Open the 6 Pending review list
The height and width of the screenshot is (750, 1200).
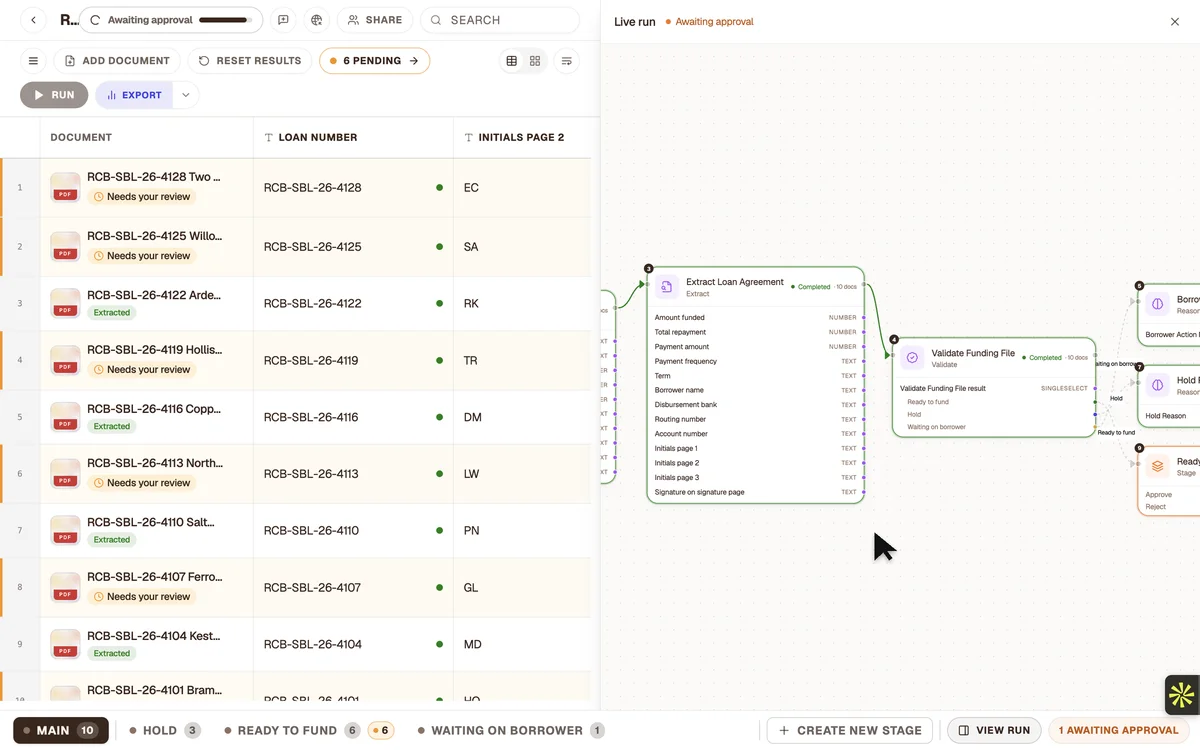[374, 61]
